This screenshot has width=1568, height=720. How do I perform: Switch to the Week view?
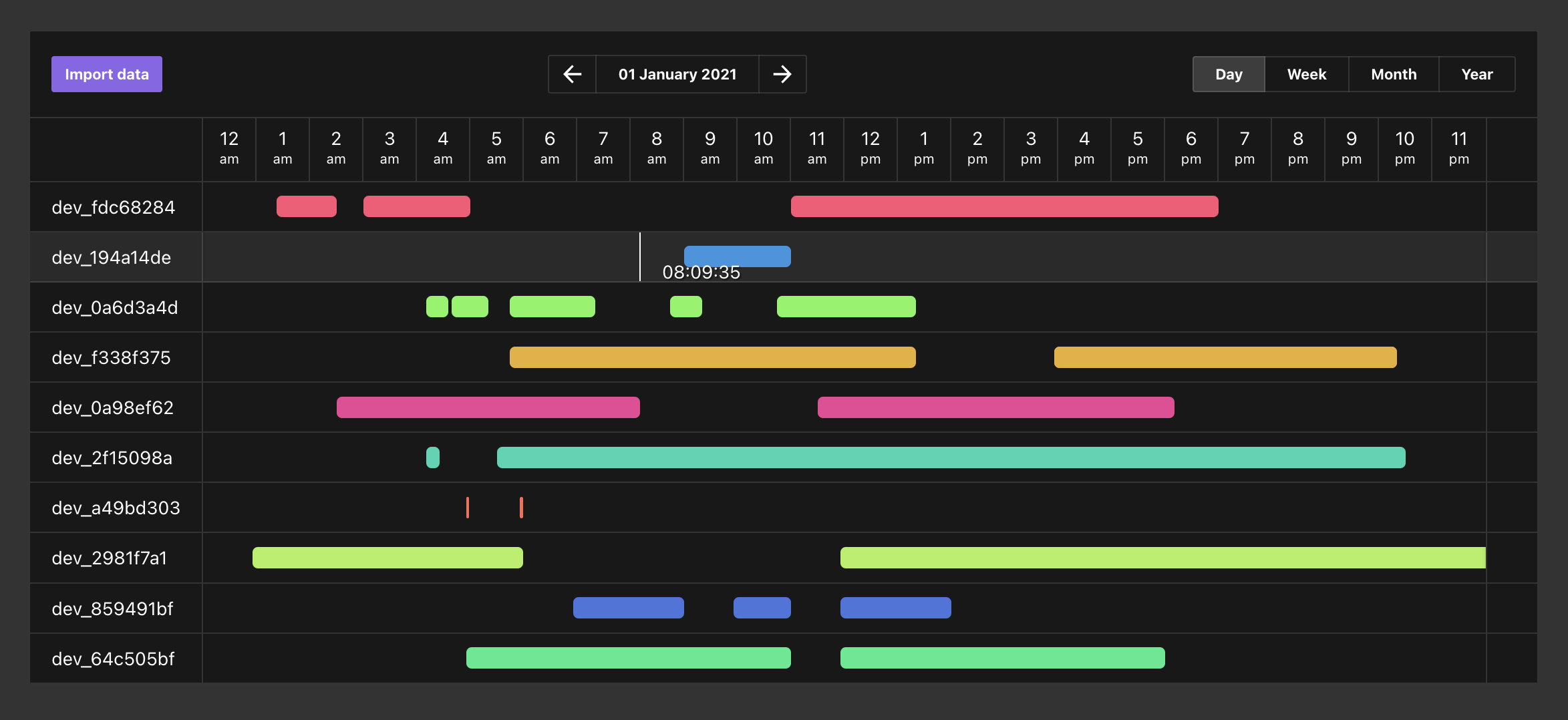tap(1306, 74)
